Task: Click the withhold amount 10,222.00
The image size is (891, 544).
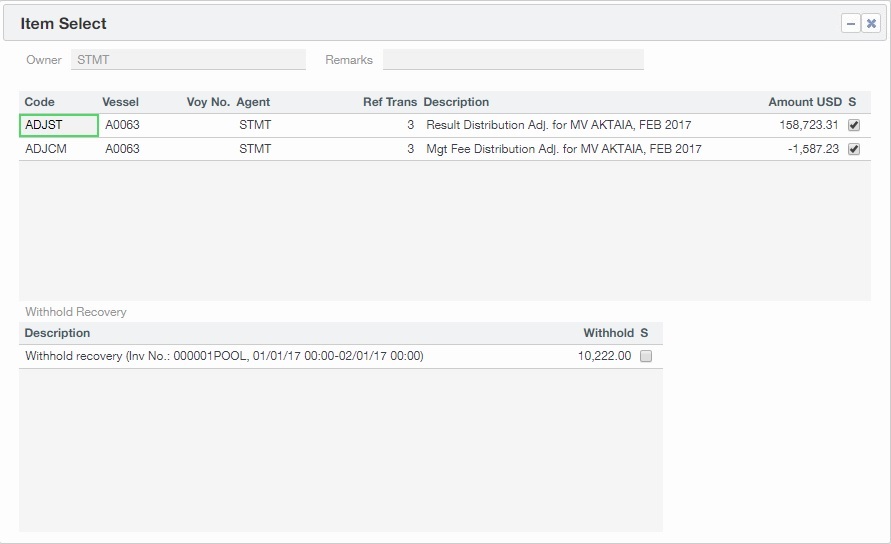Action: [604, 356]
